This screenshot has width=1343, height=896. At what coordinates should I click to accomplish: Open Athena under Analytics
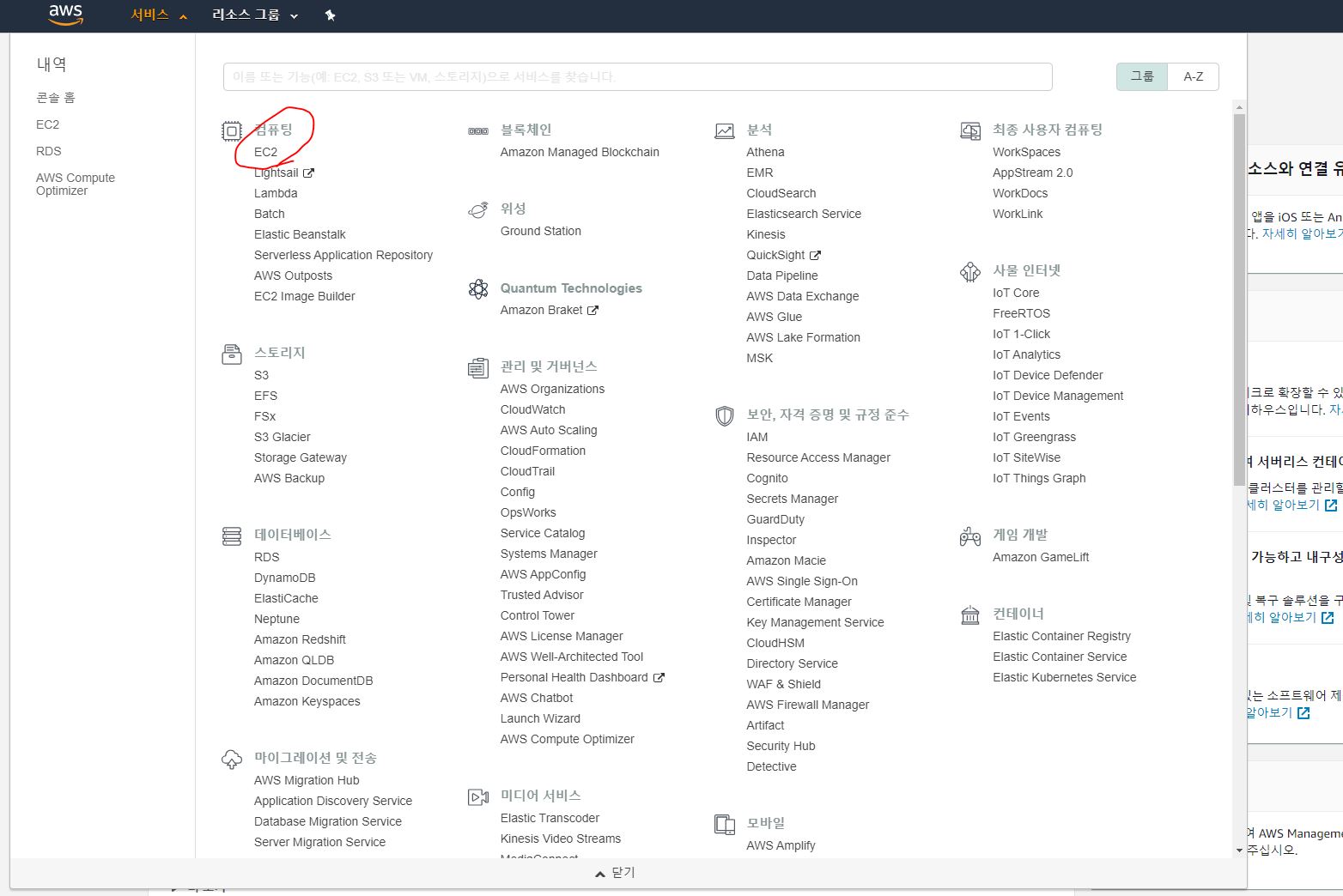click(x=766, y=152)
